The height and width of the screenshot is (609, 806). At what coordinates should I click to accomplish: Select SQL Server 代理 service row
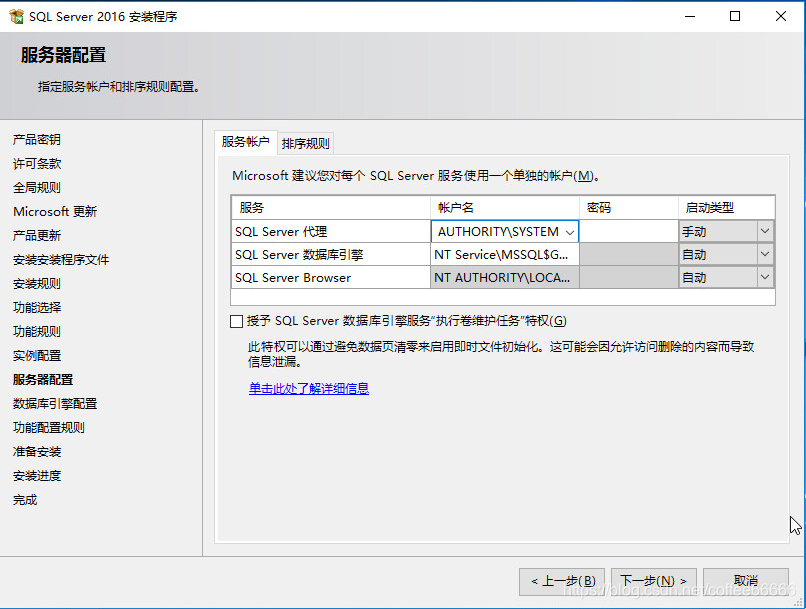pos(331,231)
